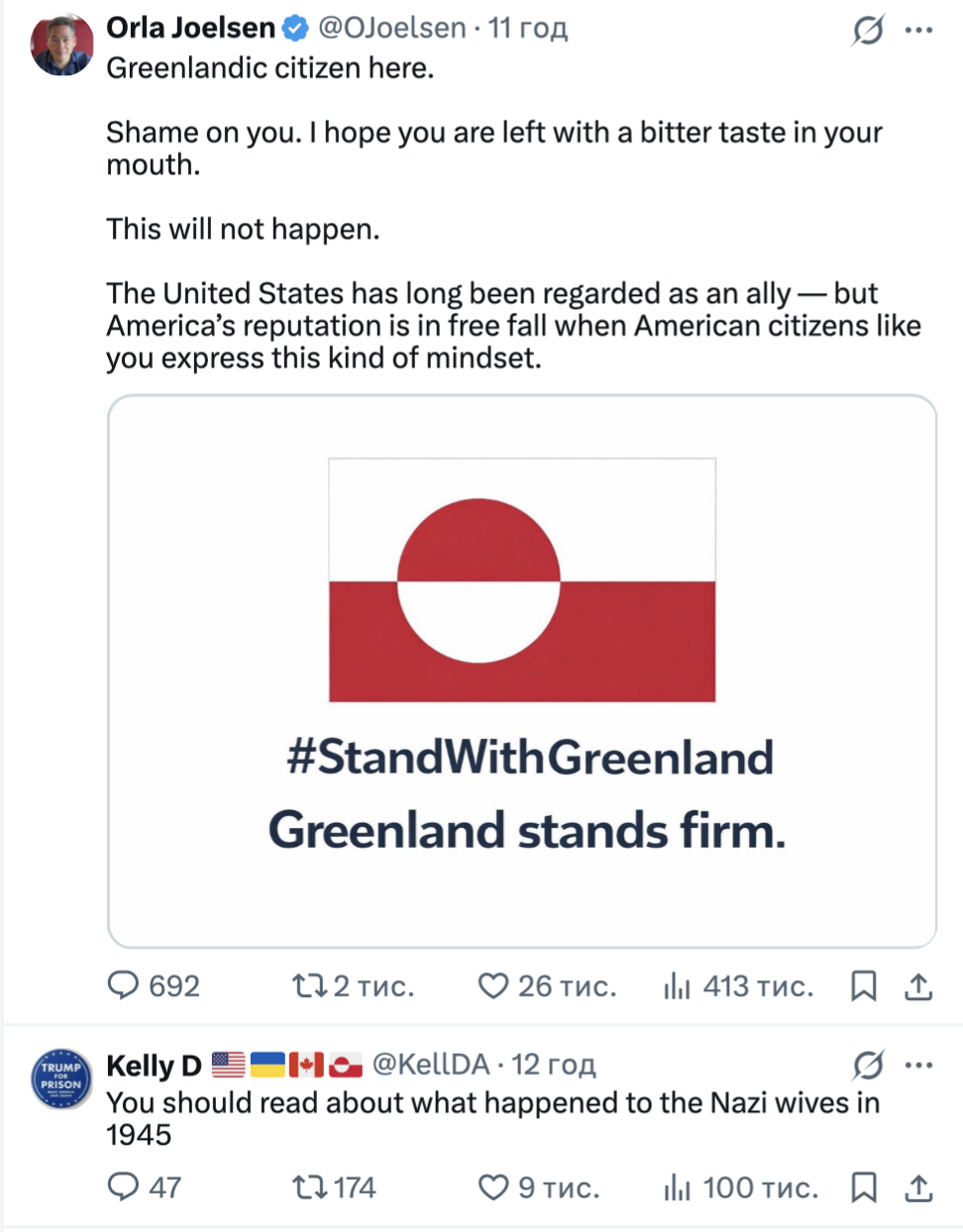
Task: Reply to Orla Joelsen's tweet
Action: (x=123, y=985)
